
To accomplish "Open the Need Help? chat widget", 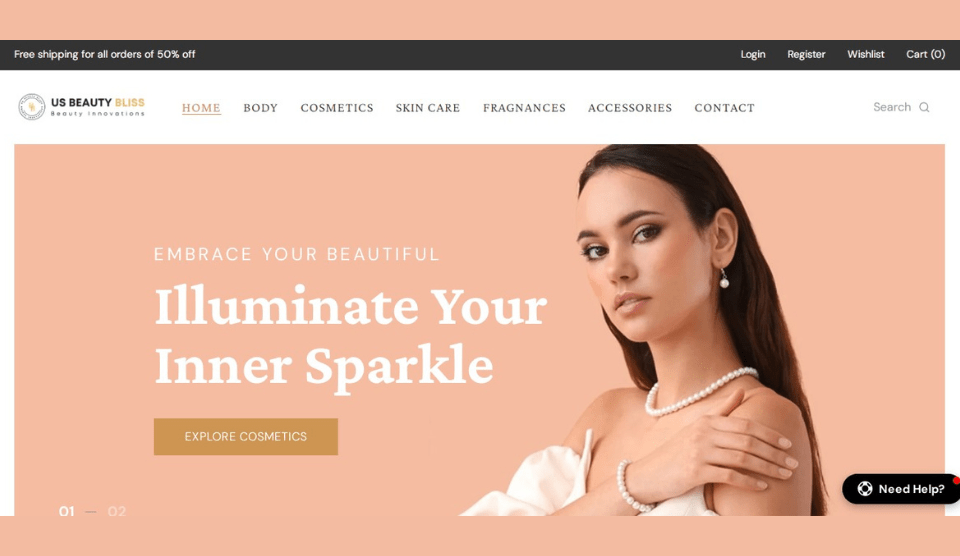I will pyautogui.click(x=901, y=489).
